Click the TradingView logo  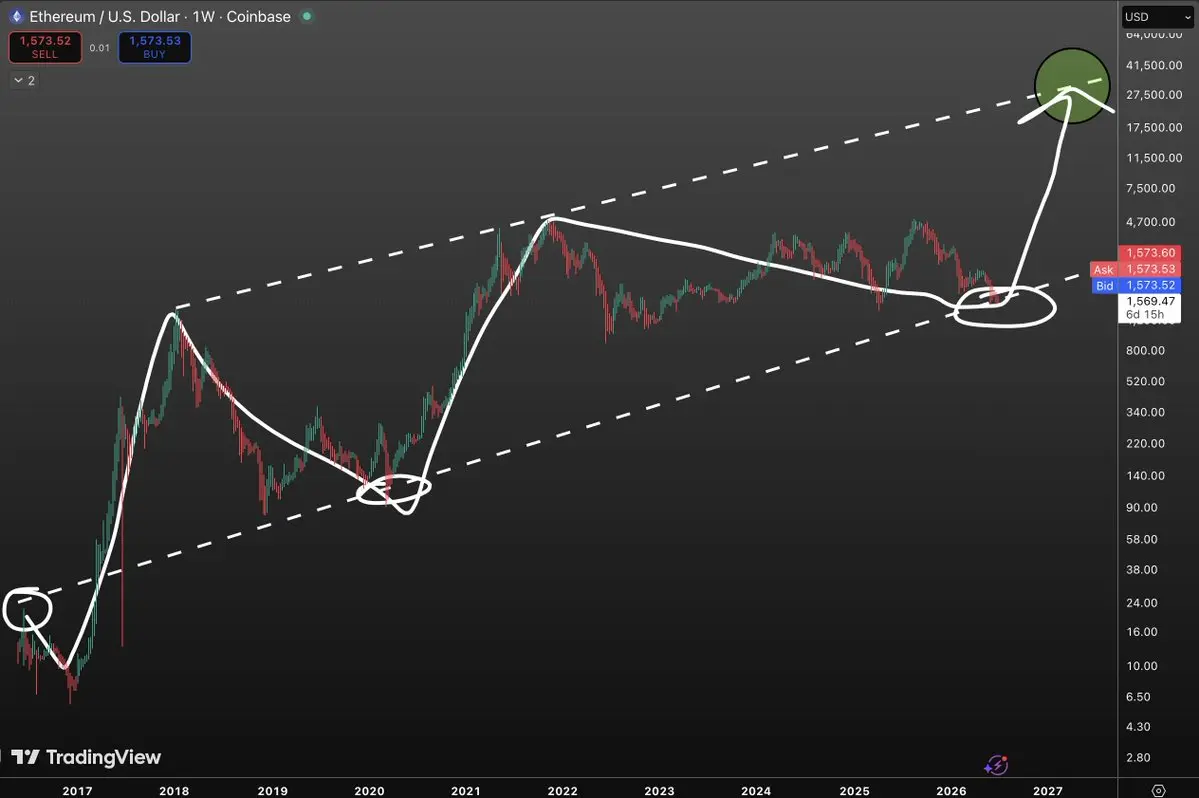[86, 757]
